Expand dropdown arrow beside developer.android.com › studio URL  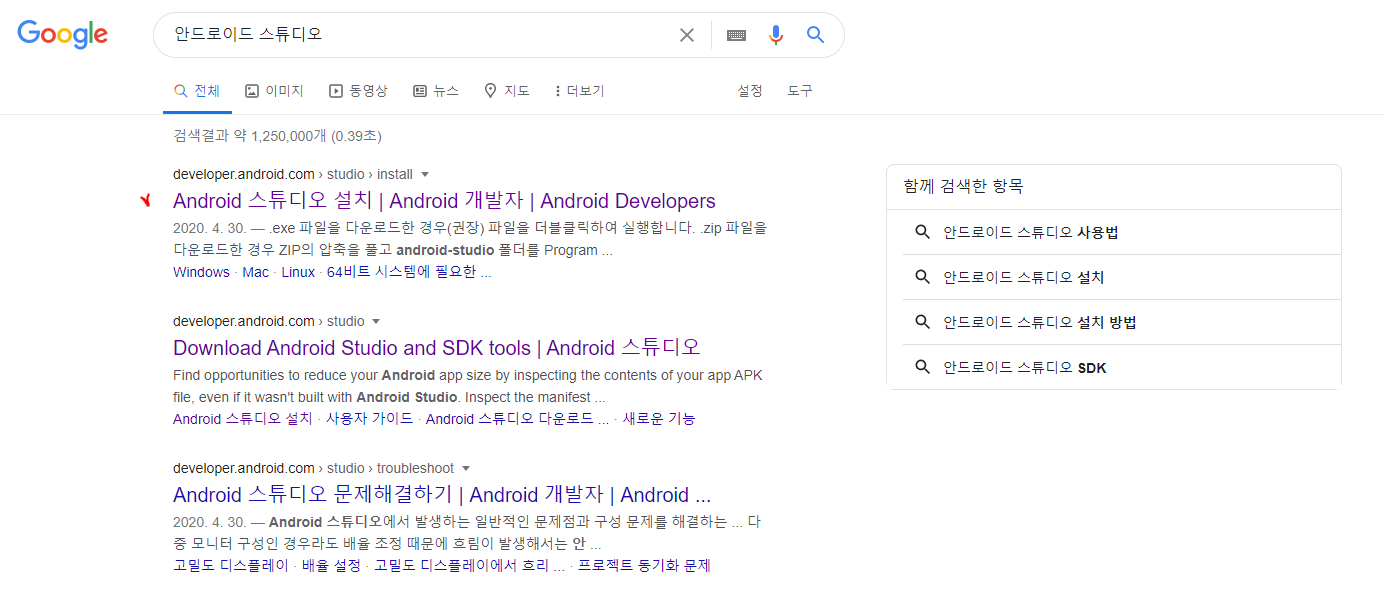(376, 322)
